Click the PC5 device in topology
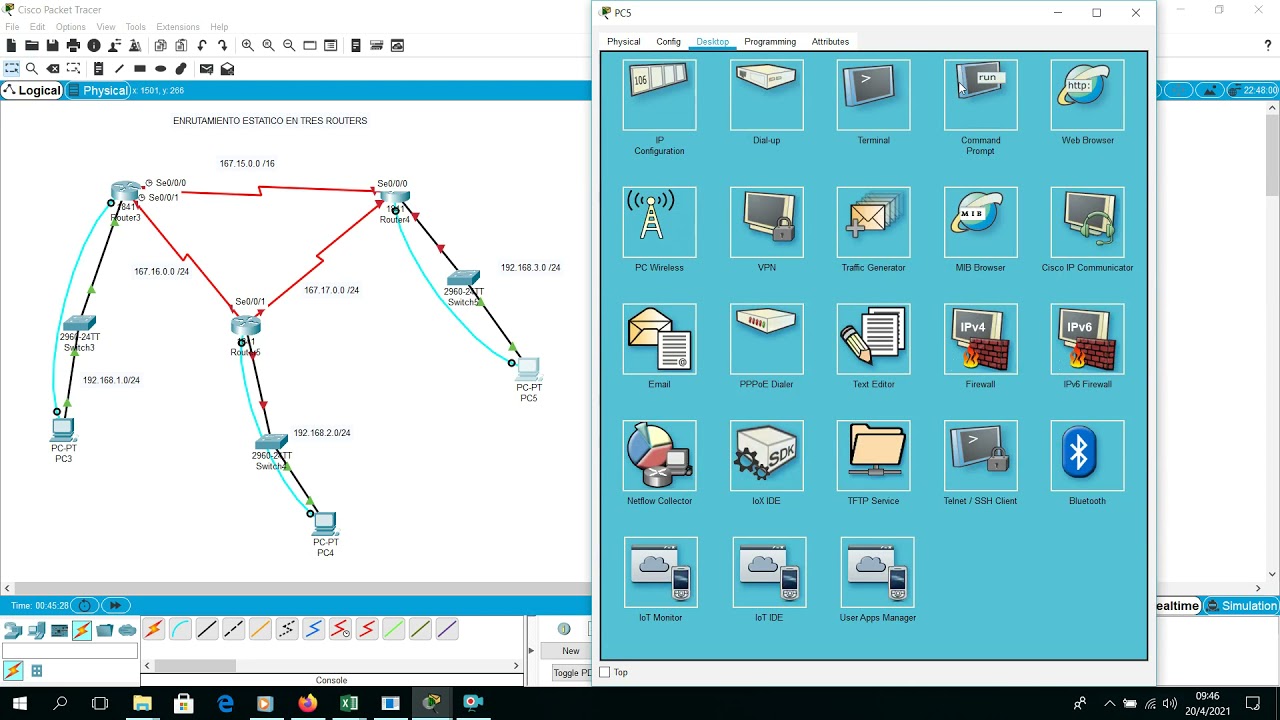Viewport: 1280px width, 720px height. click(x=528, y=369)
